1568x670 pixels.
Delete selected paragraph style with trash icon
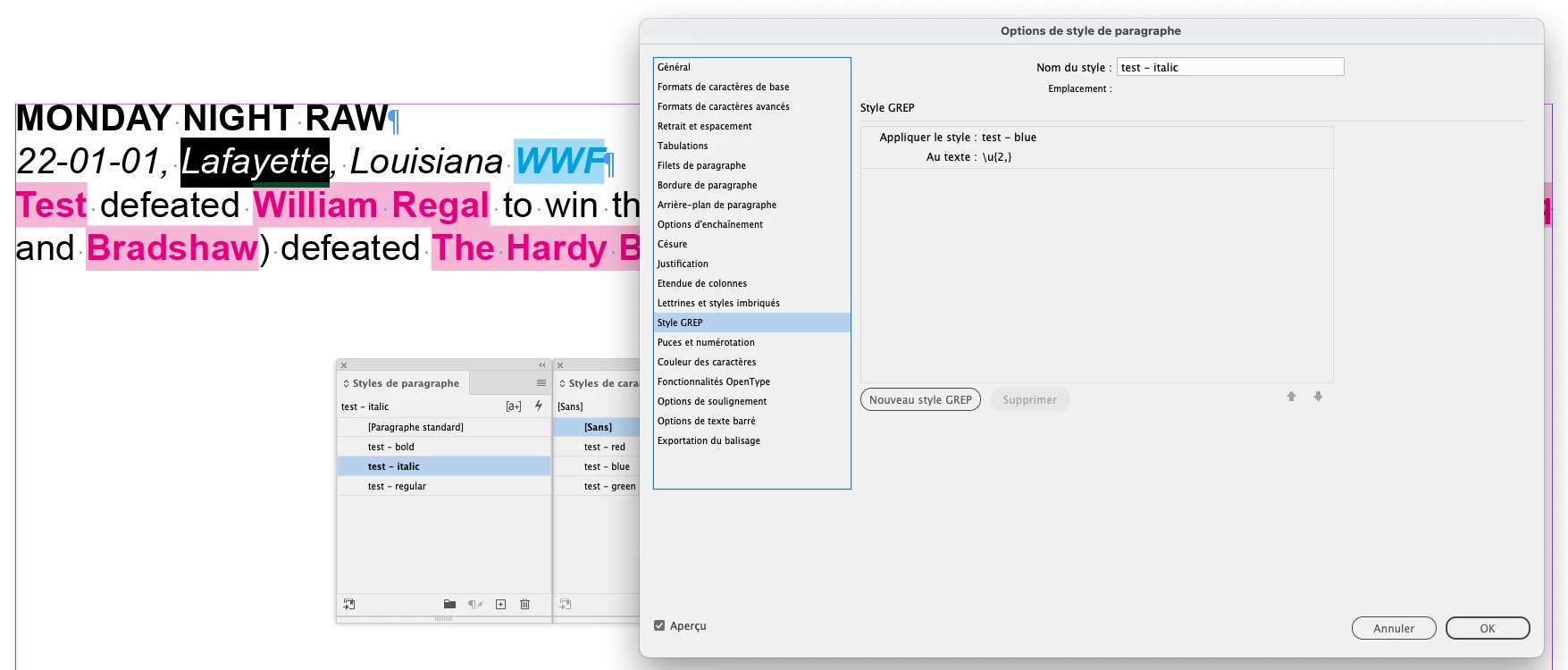(525, 605)
